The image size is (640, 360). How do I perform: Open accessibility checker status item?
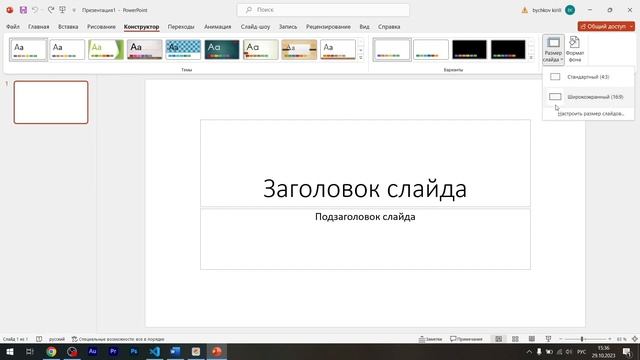point(118,339)
